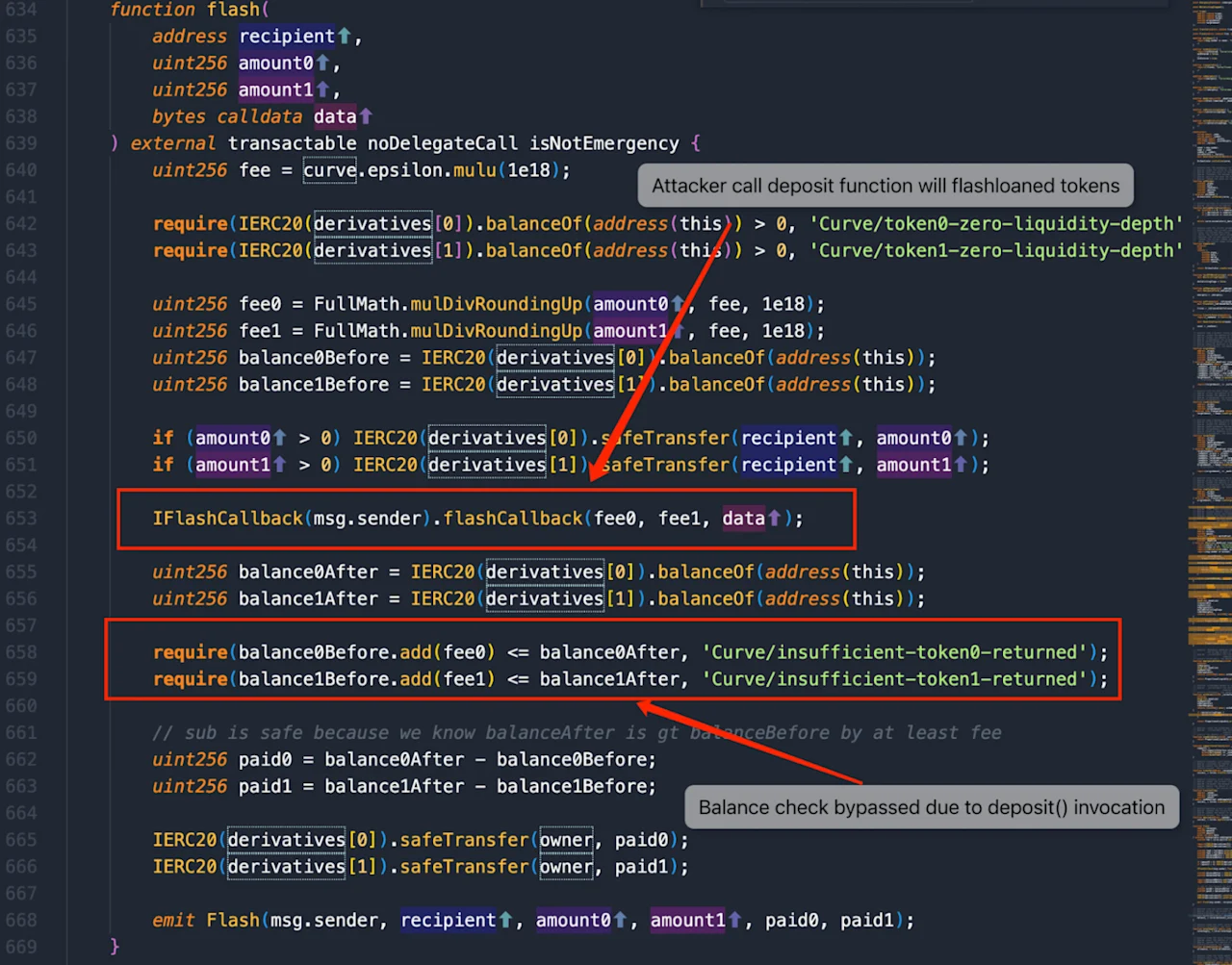Select the 'recipient' parameter on line 635

(x=287, y=37)
